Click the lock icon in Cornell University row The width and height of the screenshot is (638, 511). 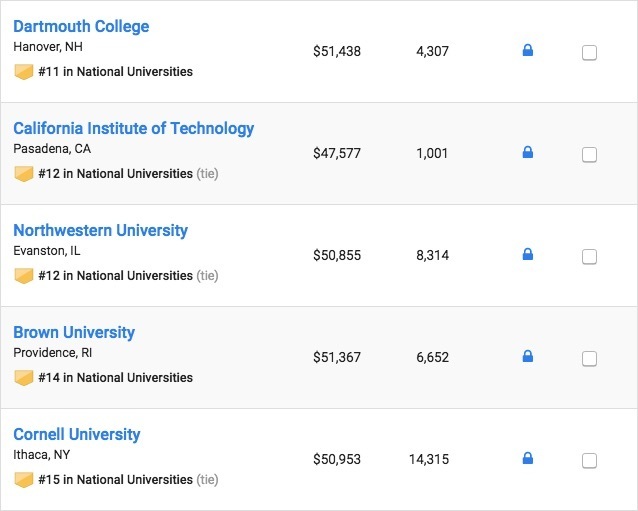point(528,458)
